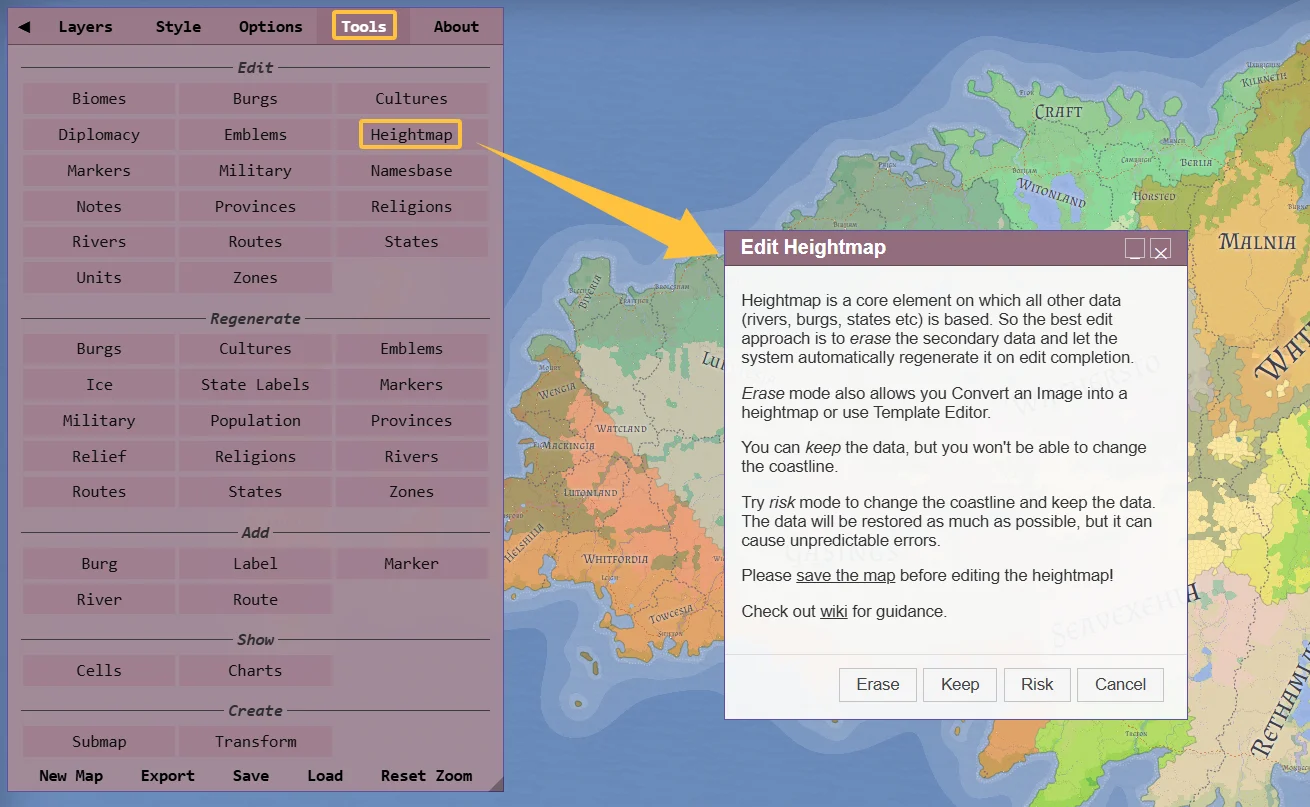This screenshot has width=1310, height=807.
Task: Regenerate State Labels
Action: (255, 385)
